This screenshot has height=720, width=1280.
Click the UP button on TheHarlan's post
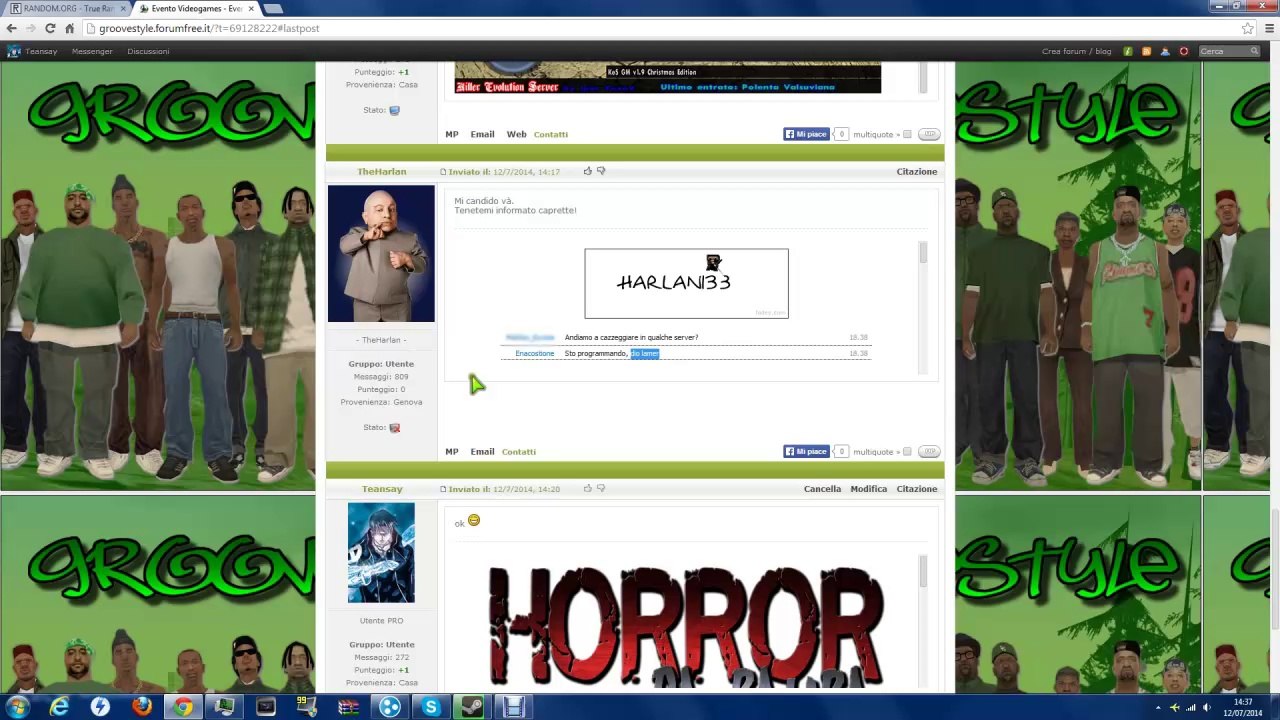point(929,452)
